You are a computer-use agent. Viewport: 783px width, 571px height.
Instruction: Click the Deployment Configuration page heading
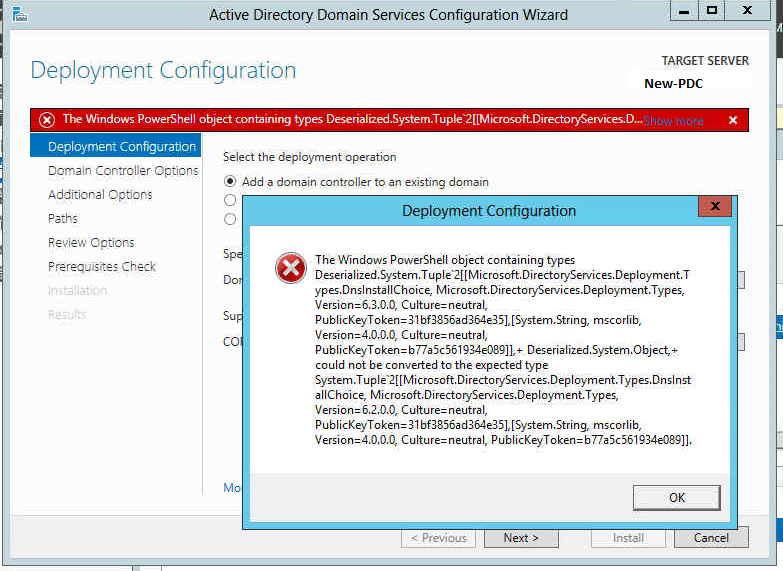pos(163,70)
